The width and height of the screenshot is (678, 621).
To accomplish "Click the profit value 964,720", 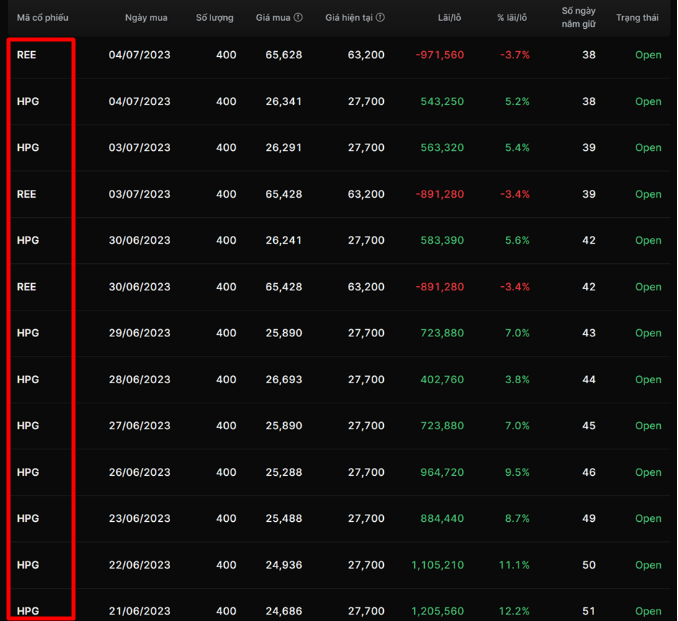I will click(442, 472).
